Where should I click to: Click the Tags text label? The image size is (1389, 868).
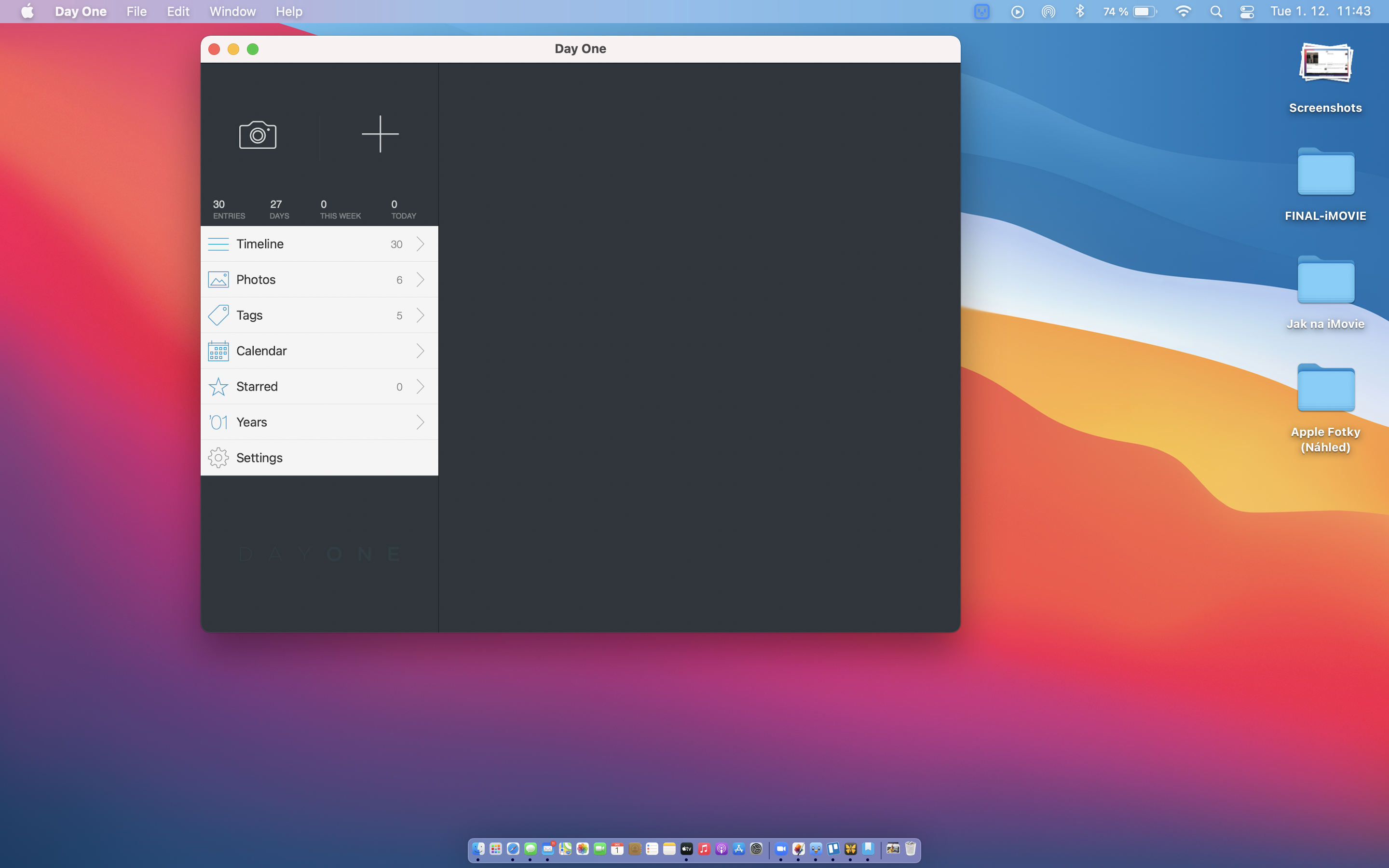point(249,315)
